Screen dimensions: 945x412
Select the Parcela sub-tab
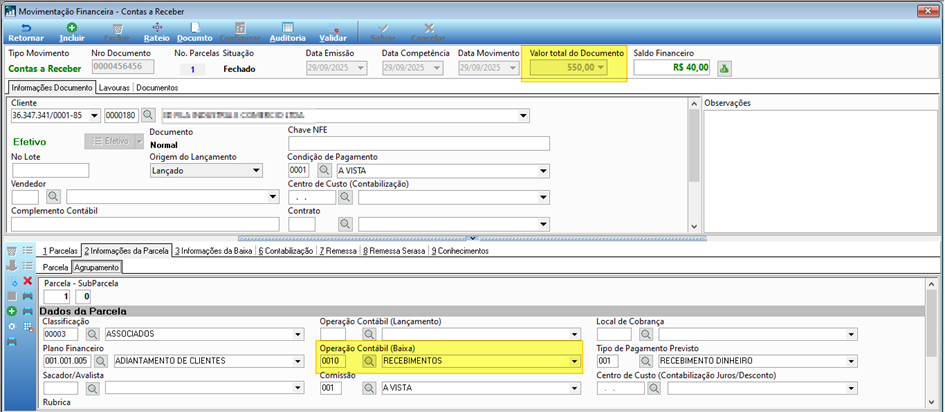click(x=55, y=267)
